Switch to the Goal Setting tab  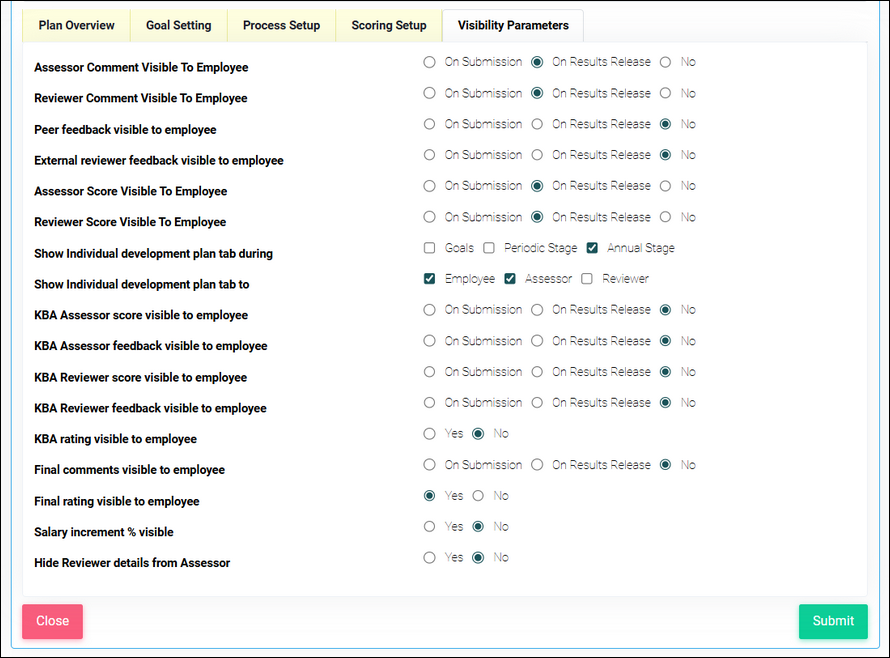click(x=179, y=25)
